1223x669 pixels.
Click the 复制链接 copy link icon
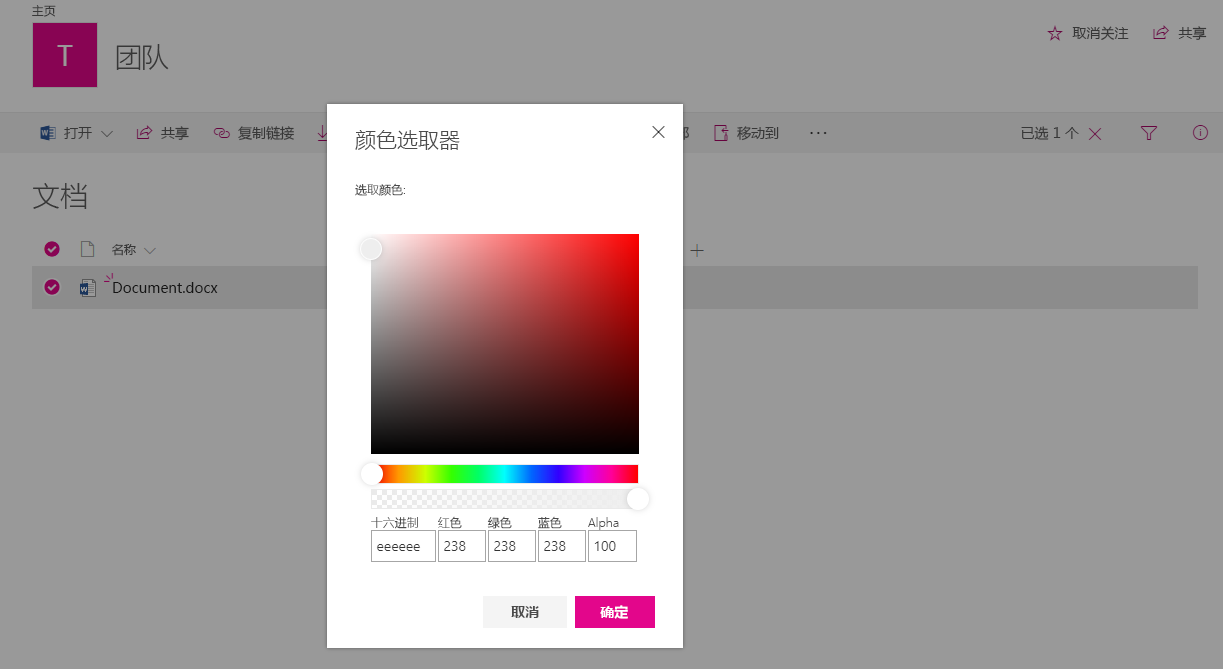(x=220, y=132)
